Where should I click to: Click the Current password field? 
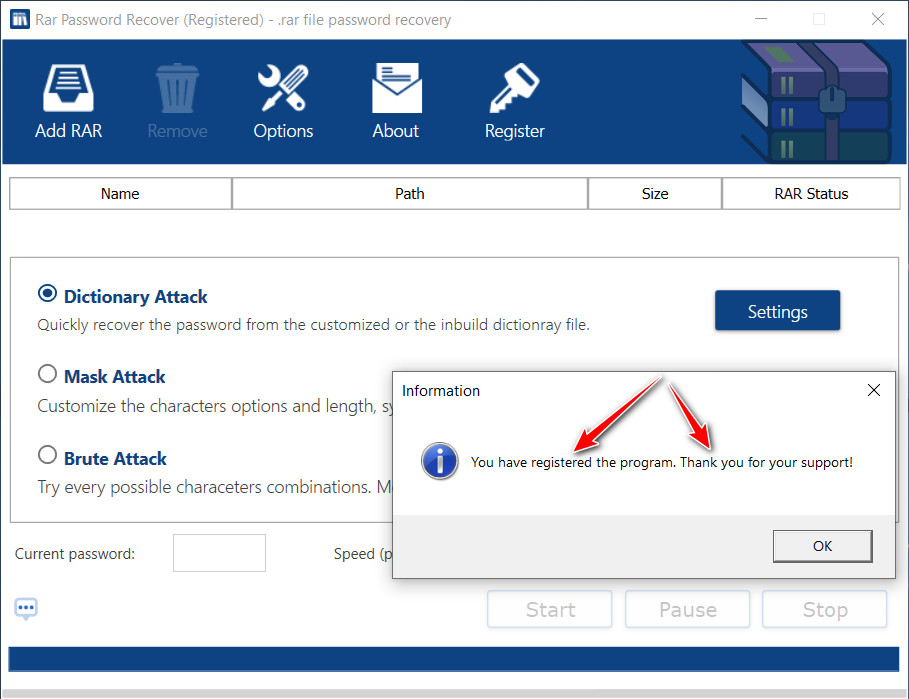click(x=219, y=553)
